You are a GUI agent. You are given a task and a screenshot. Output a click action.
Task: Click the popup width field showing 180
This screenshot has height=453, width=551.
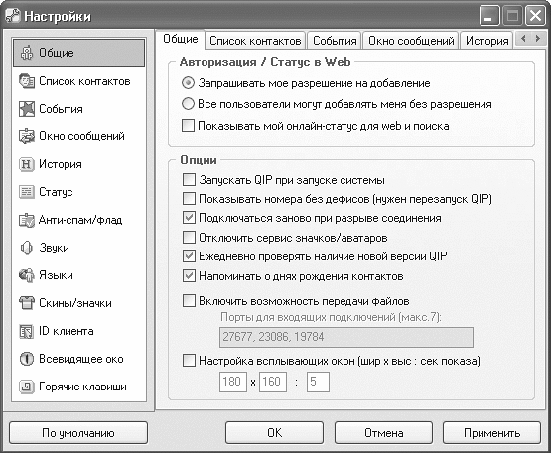[233, 382]
